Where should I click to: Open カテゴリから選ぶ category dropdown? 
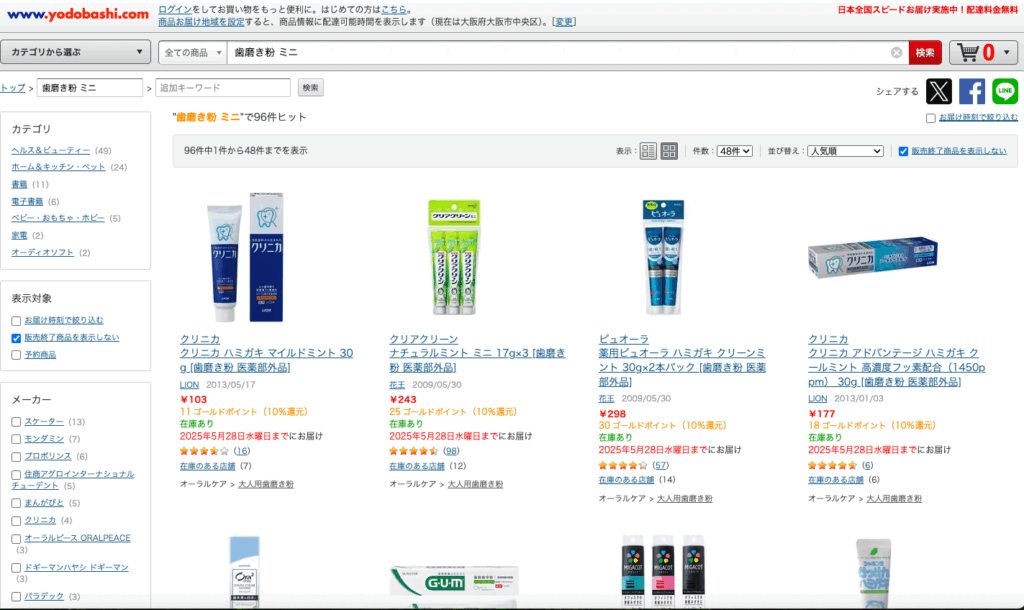click(x=76, y=52)
